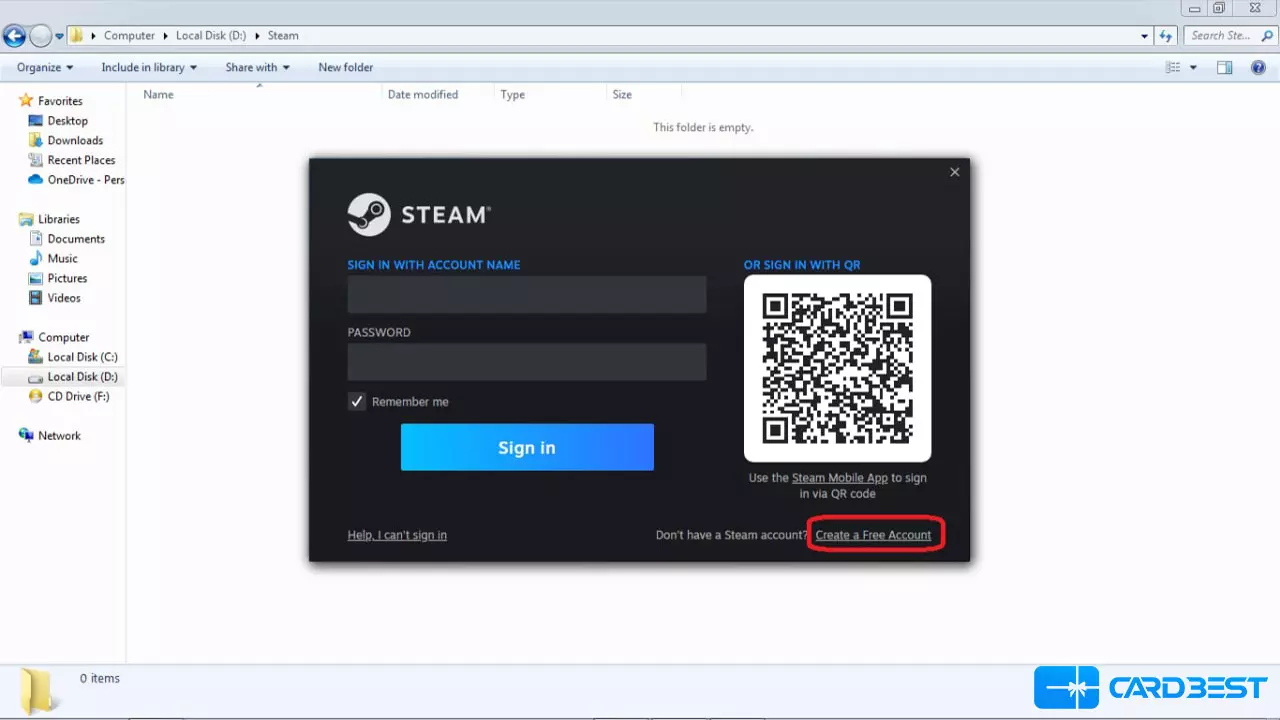
Task: Click the Favorites star icon
Action: (x=26, y=101)
